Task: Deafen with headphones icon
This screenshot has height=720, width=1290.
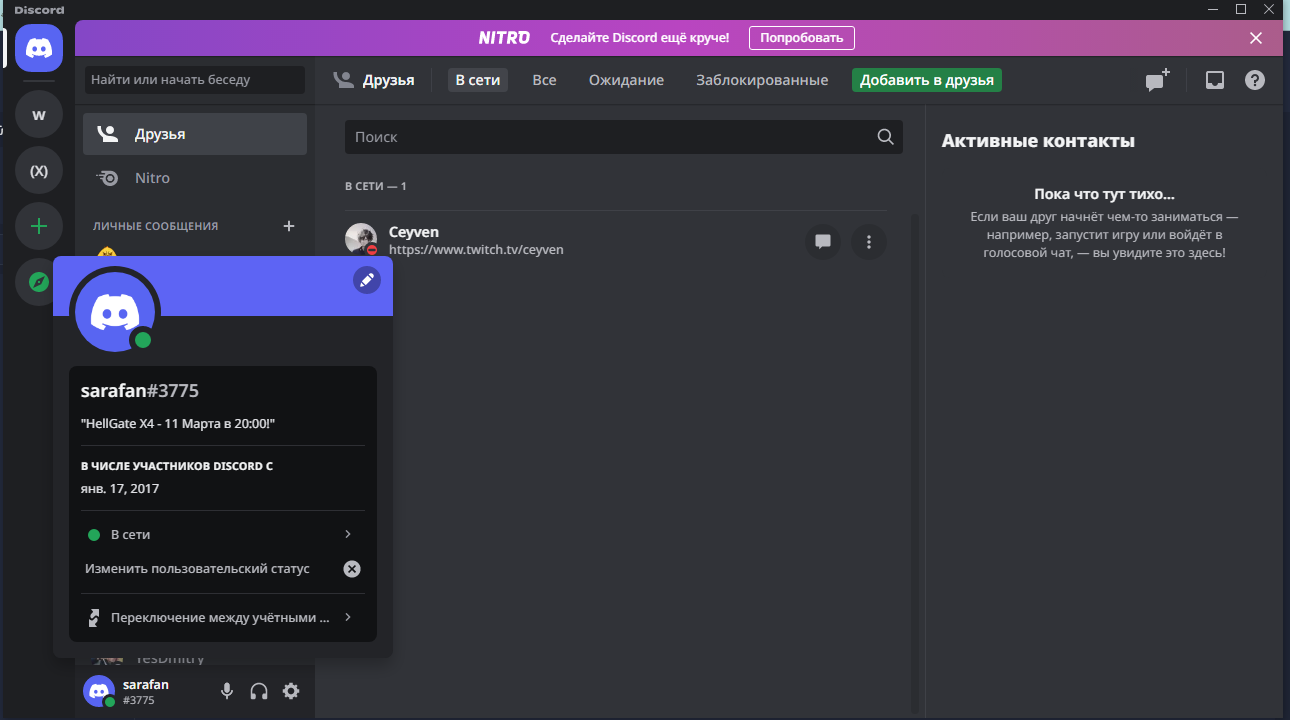Action: pyautogui.click(x=259, y=691)
